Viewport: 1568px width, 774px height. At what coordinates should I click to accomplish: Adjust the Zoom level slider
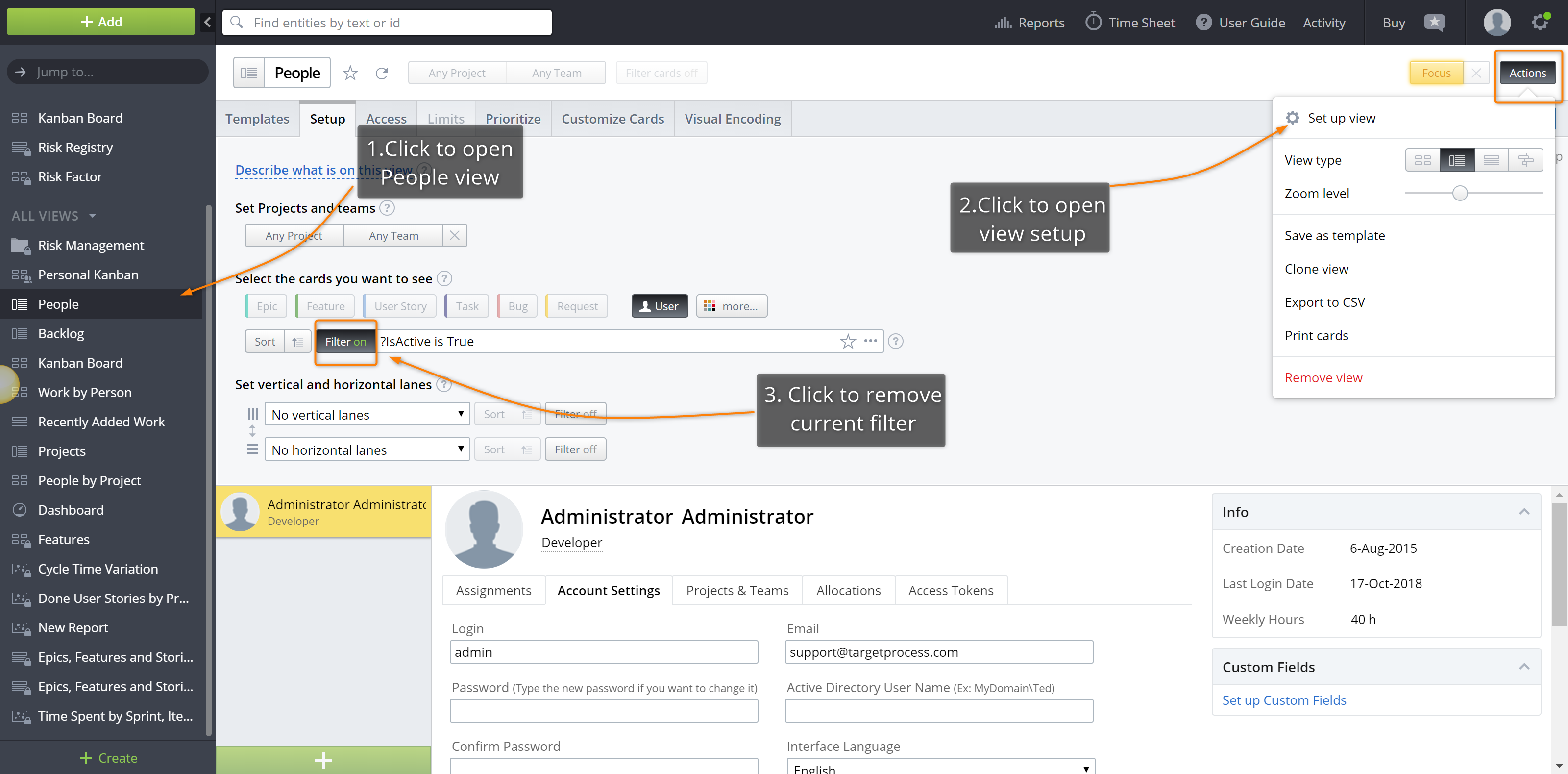point(1460,193)
